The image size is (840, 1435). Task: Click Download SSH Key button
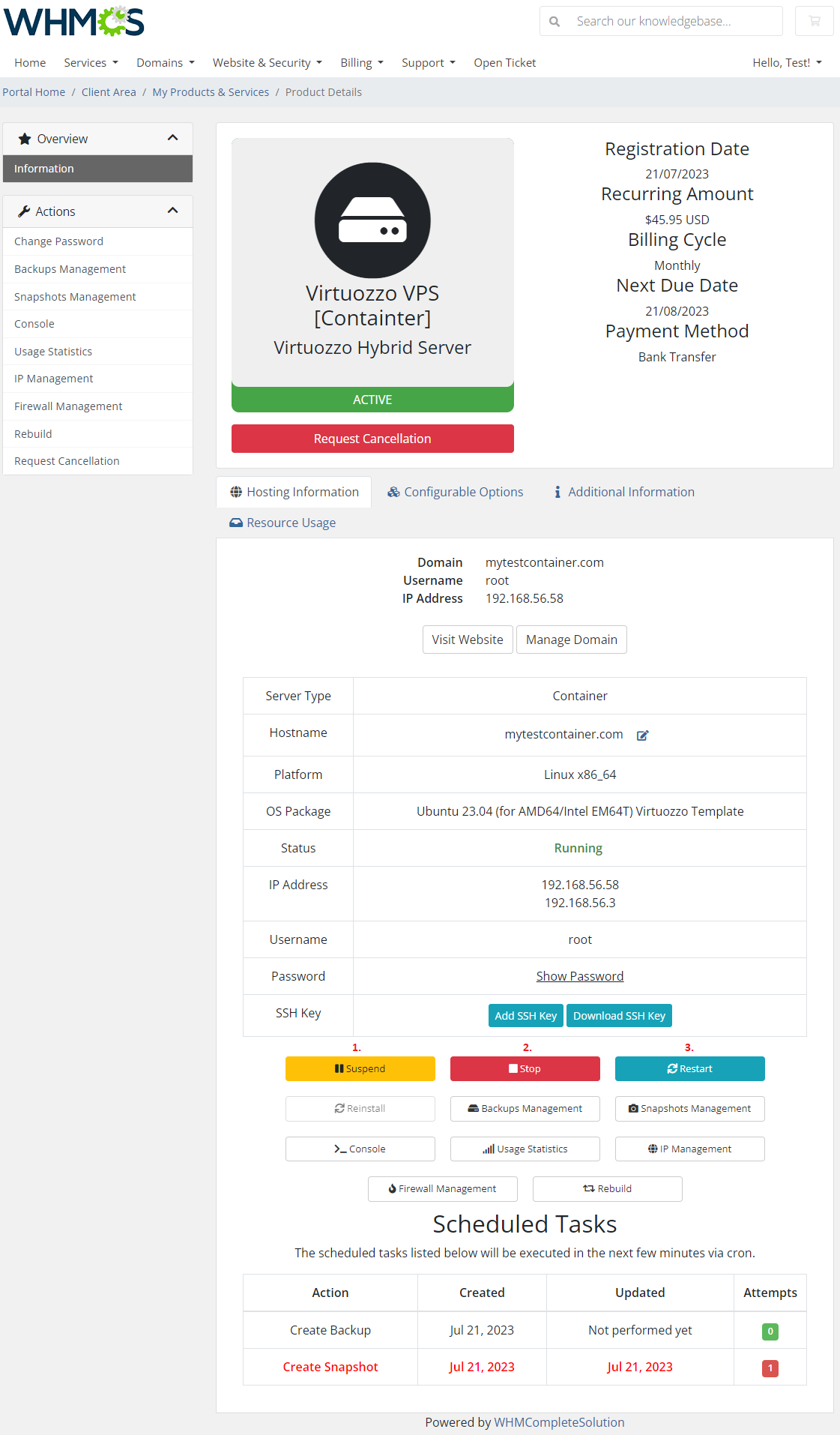[x=619, y=1016]
